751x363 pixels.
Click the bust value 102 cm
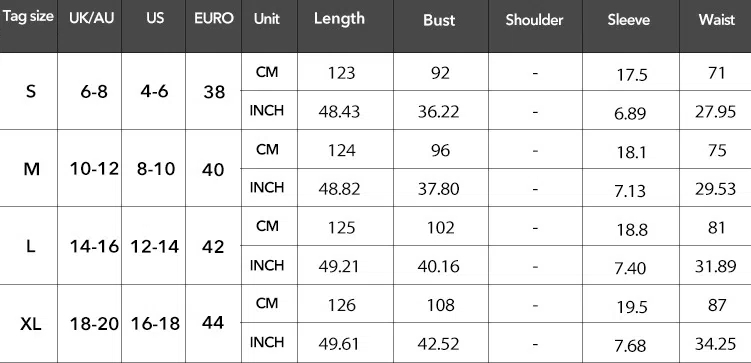pyautogui.click(x=440, y=227)
